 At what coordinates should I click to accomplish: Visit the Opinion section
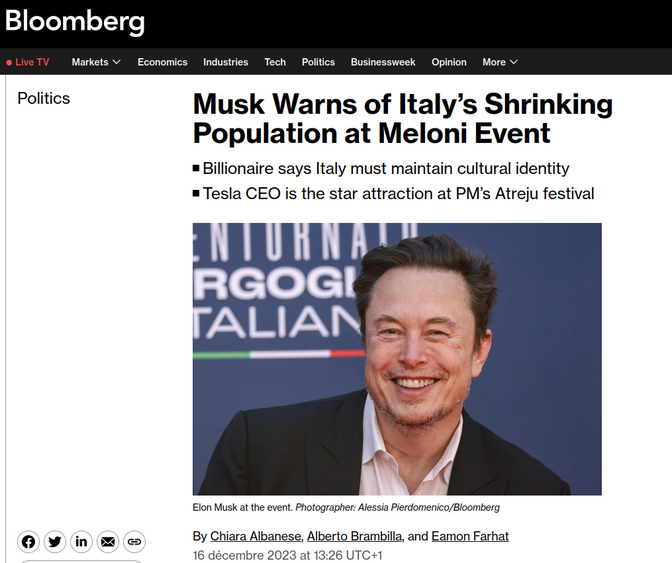(x=449, y=62)
